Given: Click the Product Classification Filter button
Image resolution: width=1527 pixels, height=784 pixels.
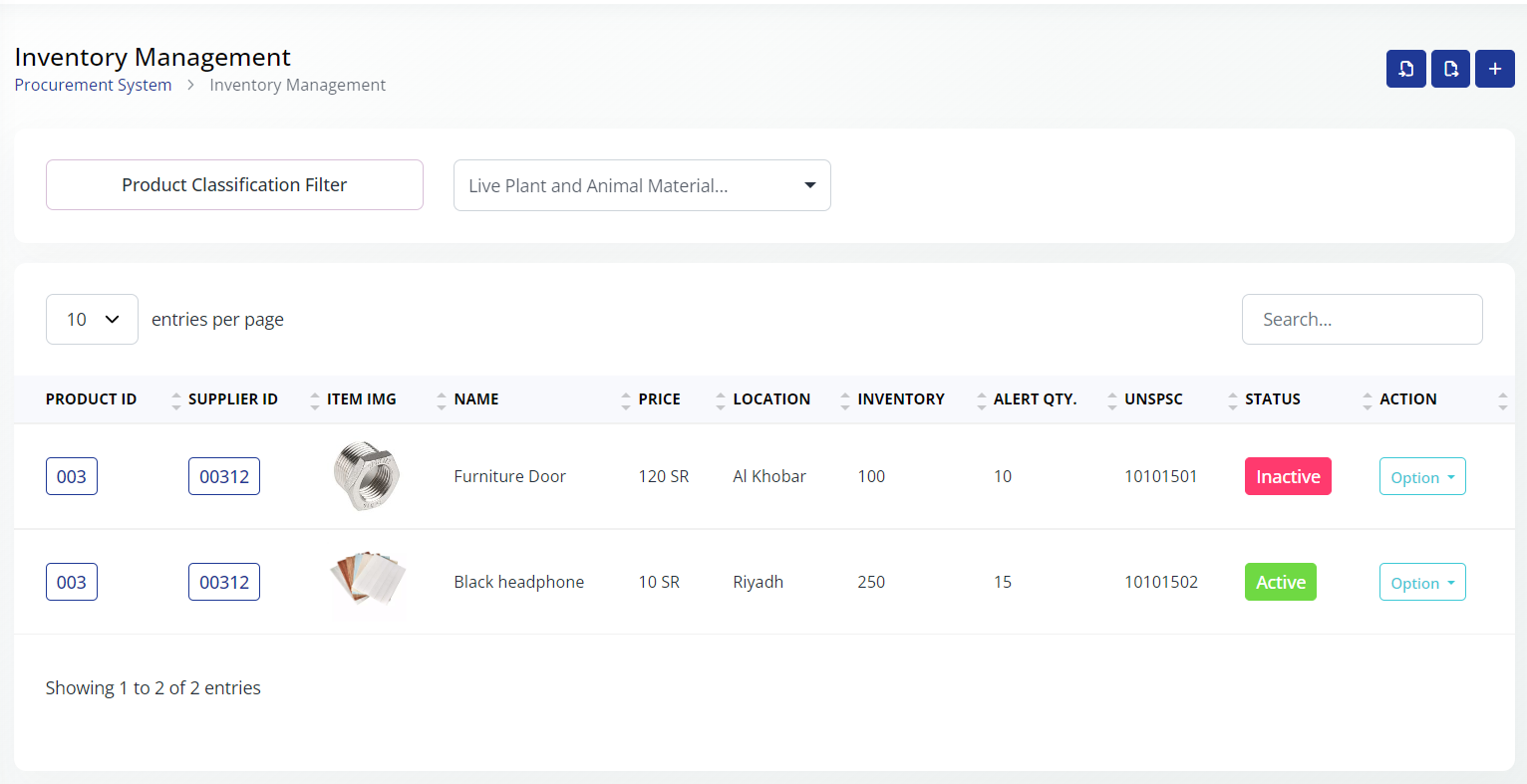Looking at the screenshot, I should 234,185.
